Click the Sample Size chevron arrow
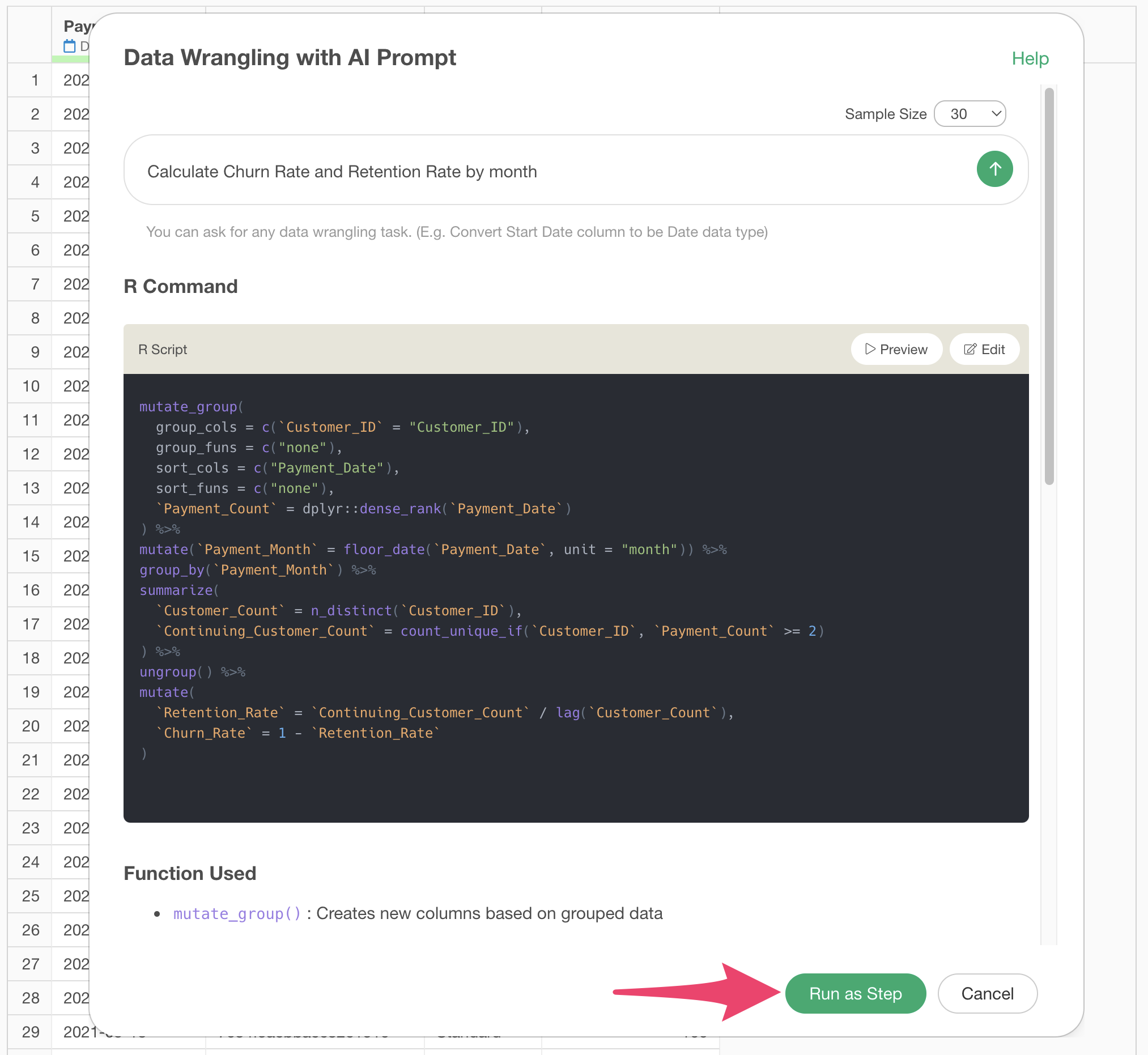Image resolution: width=1148 pixels, height=1055 pixels. 996,114
